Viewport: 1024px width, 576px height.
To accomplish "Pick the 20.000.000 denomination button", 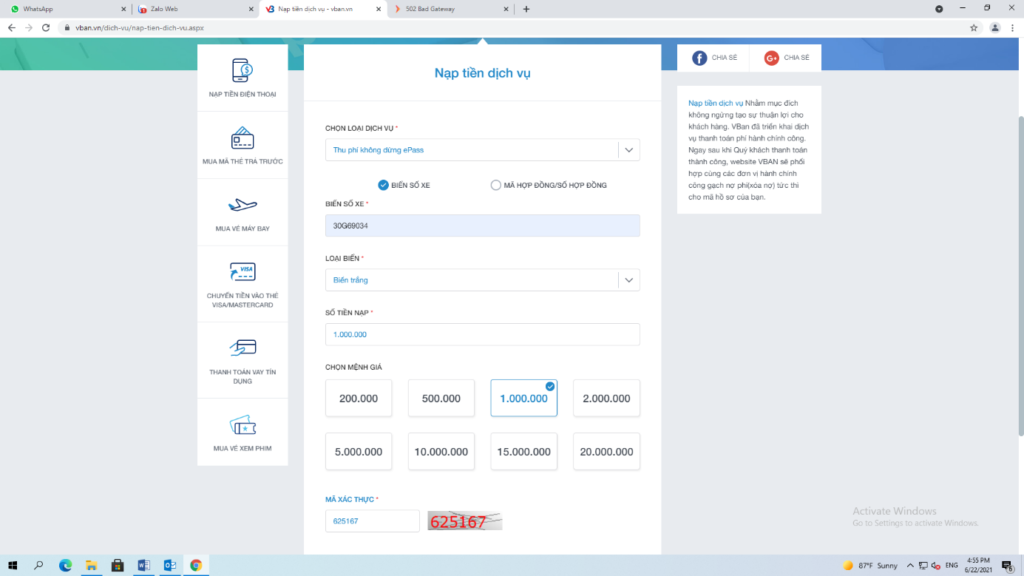I will point(607,451).
